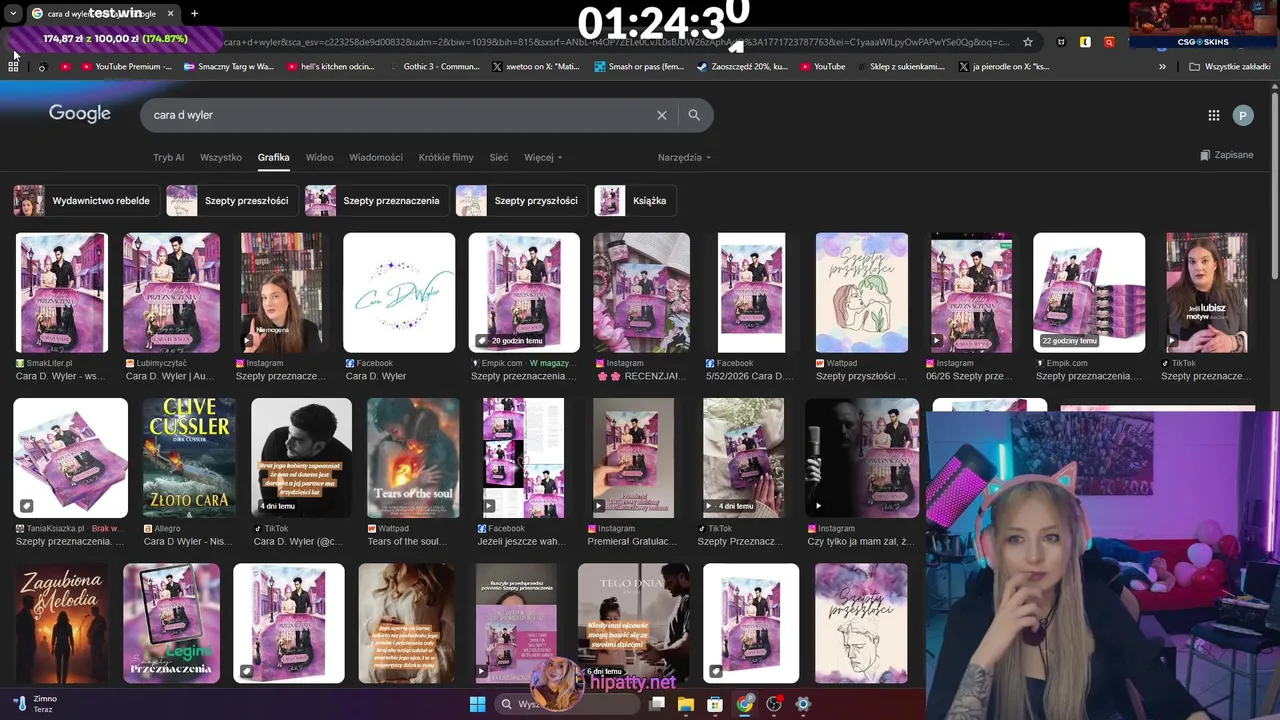The image size is (1280, 720).
Task: Switch to the 'Tryb AI' tab
Action: coord(168,158)
